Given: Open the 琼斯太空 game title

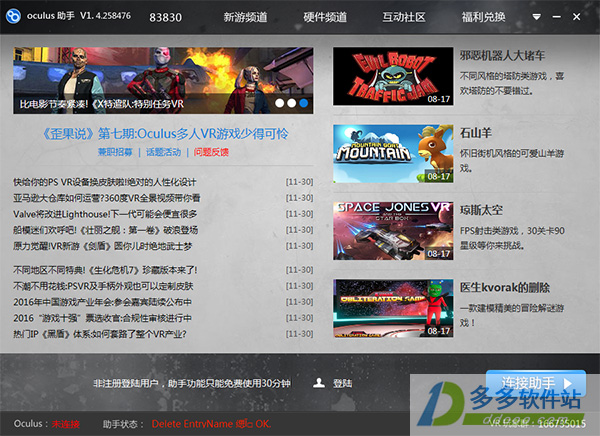Looking at the screenshot, I should click(x=481, y=210).
